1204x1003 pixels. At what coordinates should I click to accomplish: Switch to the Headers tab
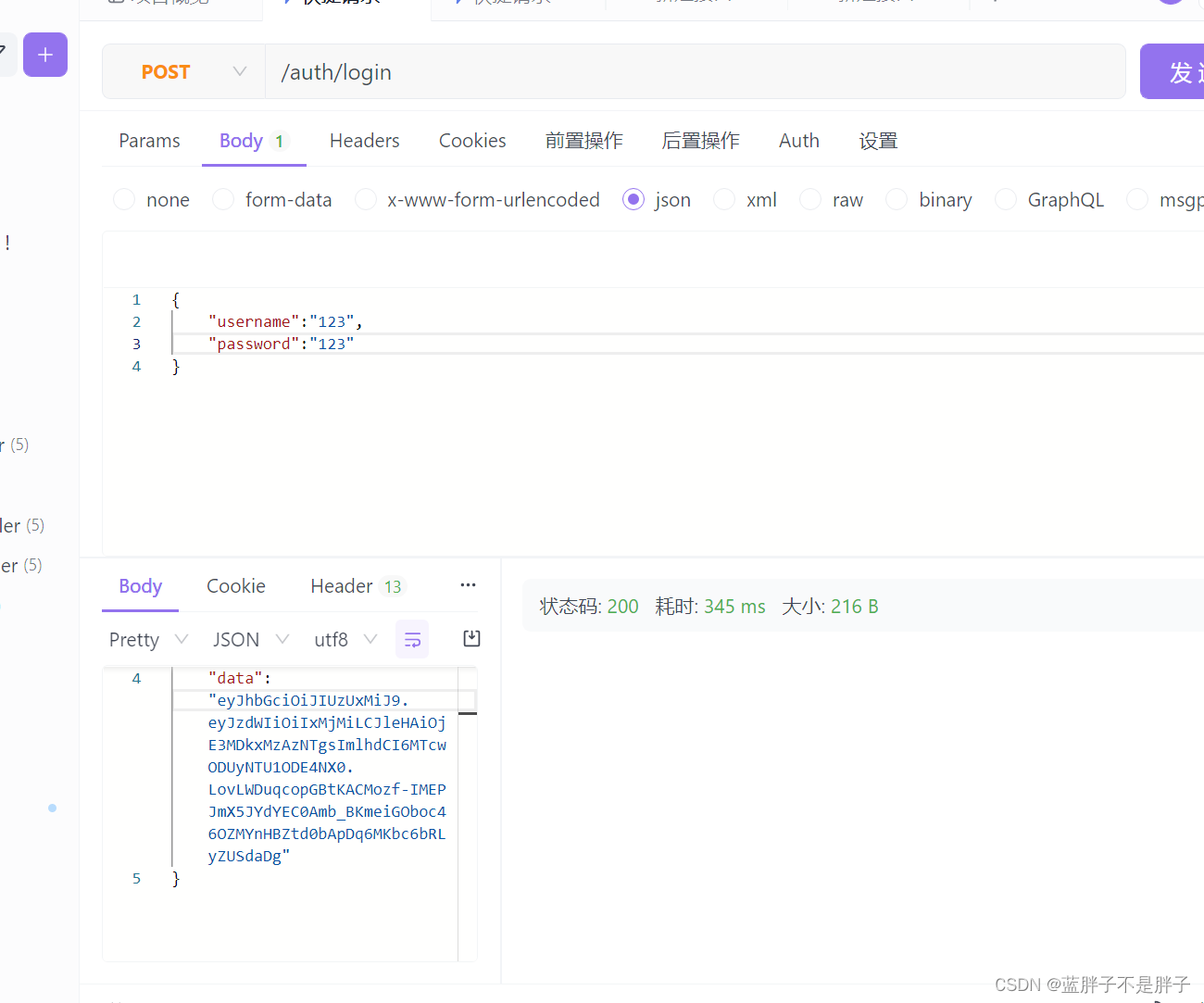click(x=365, y=141)
